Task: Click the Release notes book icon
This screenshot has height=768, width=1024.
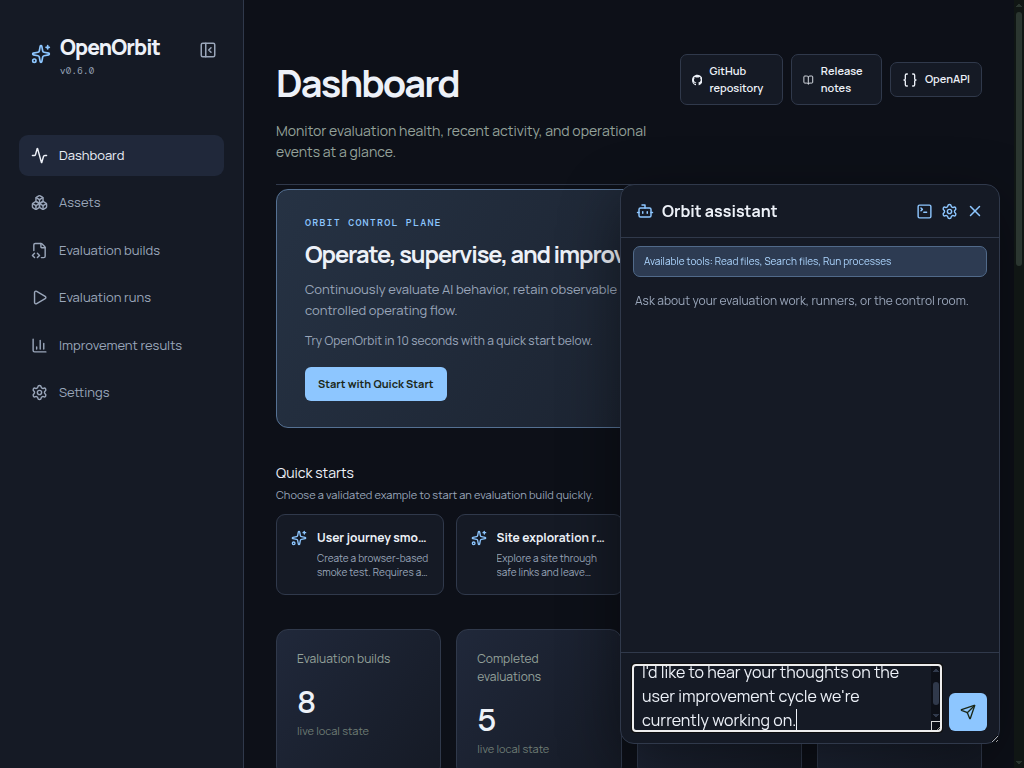Action: pos(808,80)
